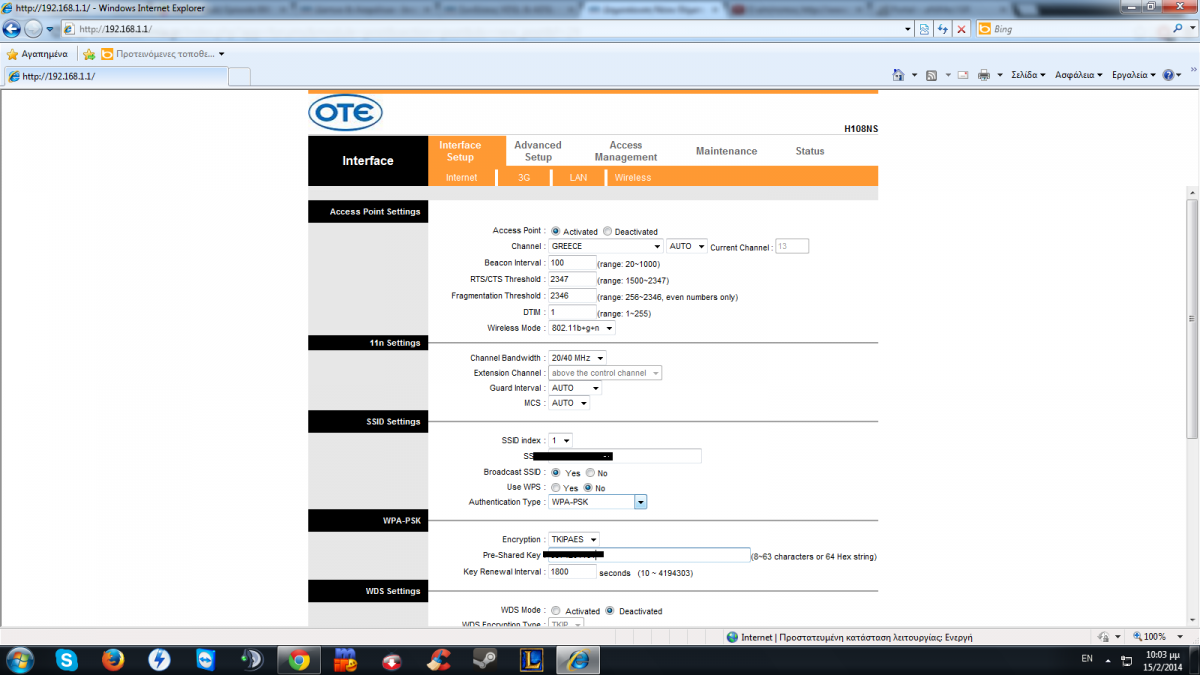The image size is (1200, 675).
Task: Open the Status tab
Action: pyautogui.click(x=810, y=151)
